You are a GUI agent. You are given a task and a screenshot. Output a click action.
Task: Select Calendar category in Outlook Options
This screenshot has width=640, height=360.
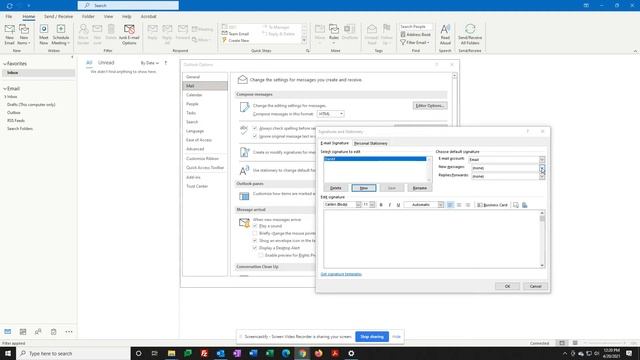pyautogui.click(x=205, y=95)
